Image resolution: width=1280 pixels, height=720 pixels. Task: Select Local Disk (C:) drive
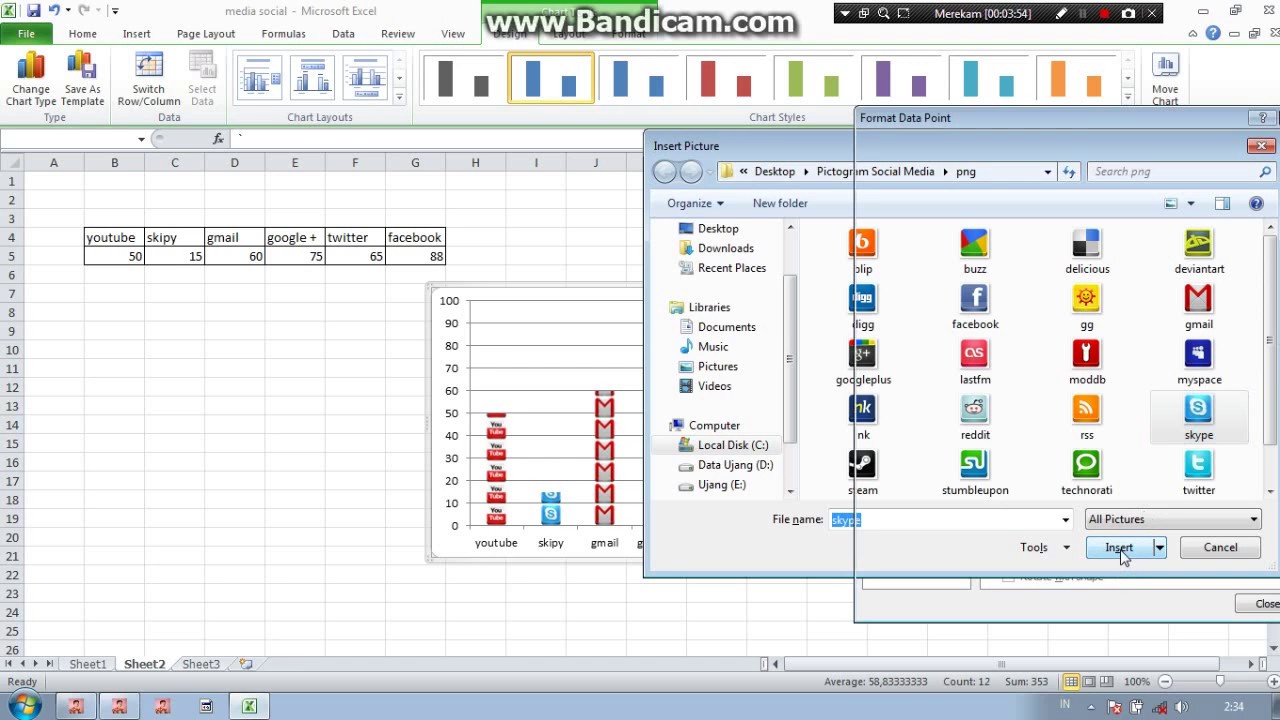click(733, 445)
